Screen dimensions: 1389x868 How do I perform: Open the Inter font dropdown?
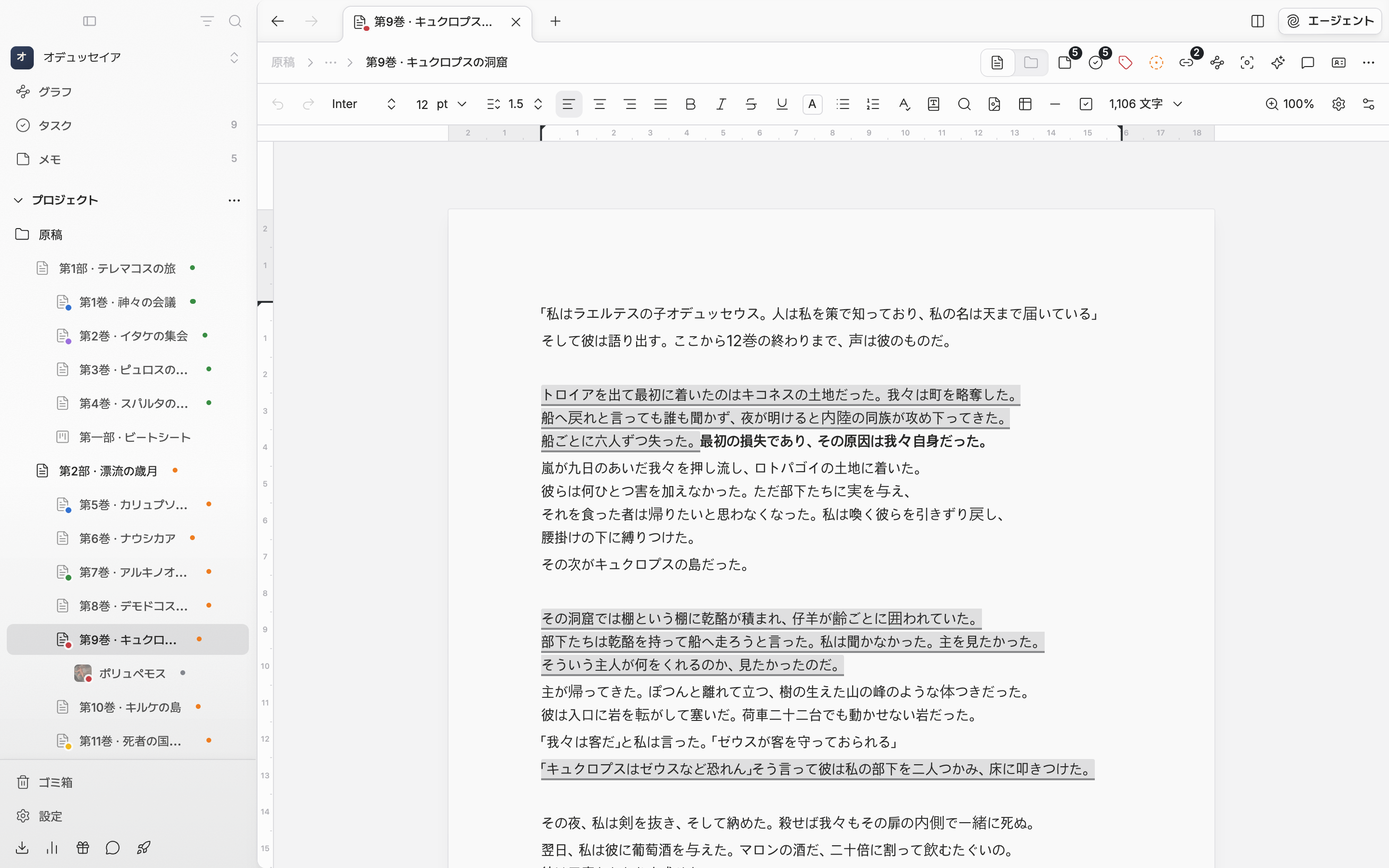tap(364, 104)
